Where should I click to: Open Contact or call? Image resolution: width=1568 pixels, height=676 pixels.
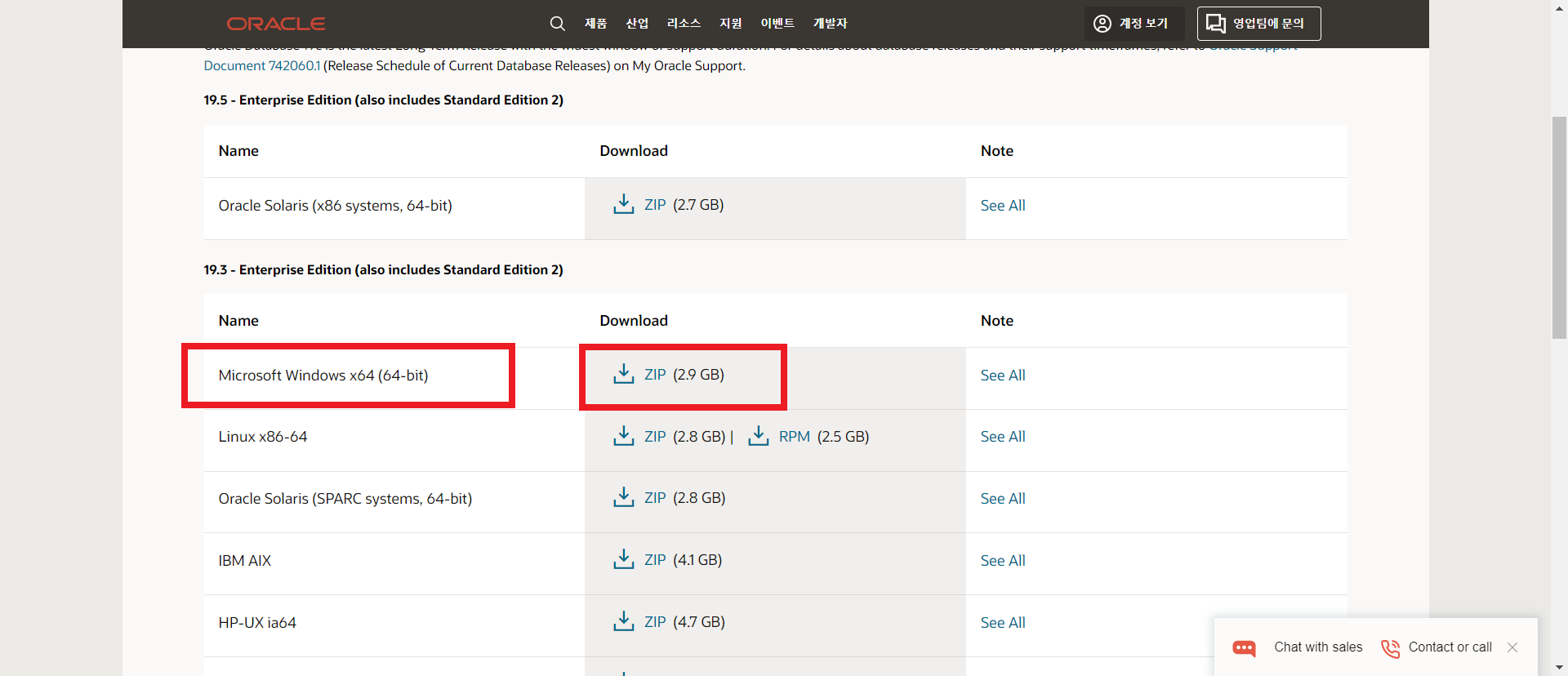click(x=1450, y=647)
